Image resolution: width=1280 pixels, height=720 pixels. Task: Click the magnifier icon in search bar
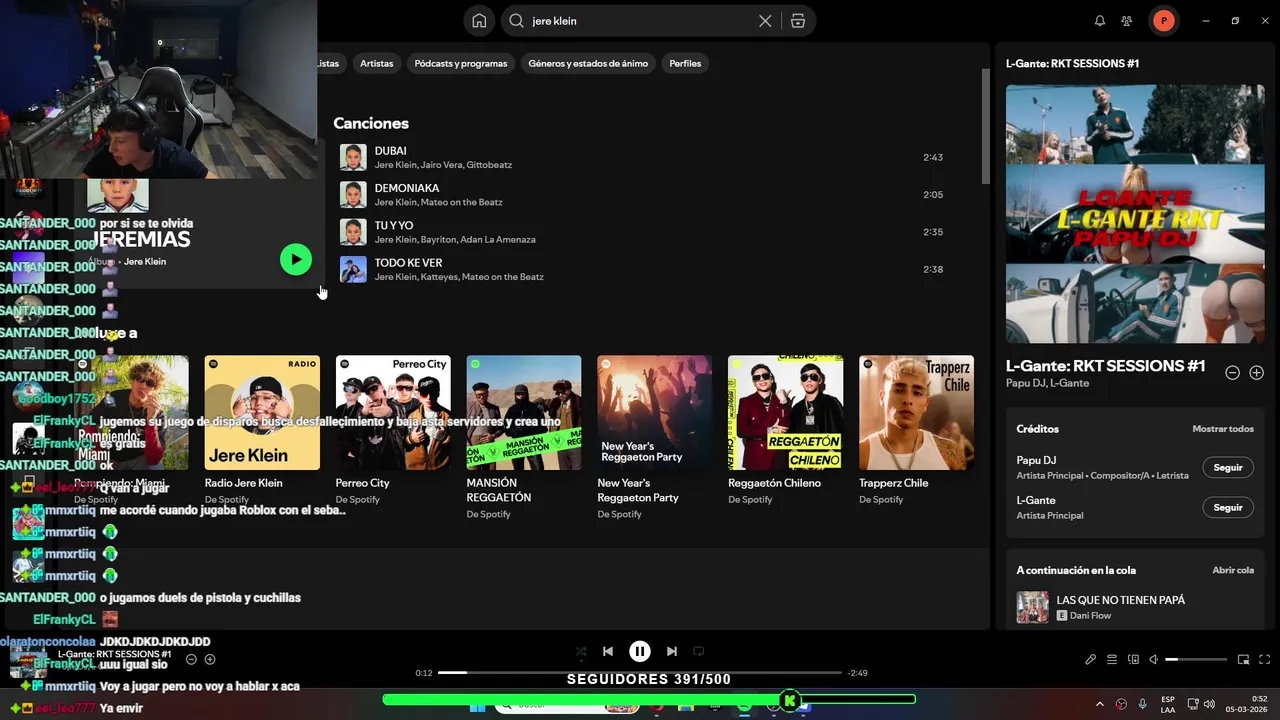[517, 21]
